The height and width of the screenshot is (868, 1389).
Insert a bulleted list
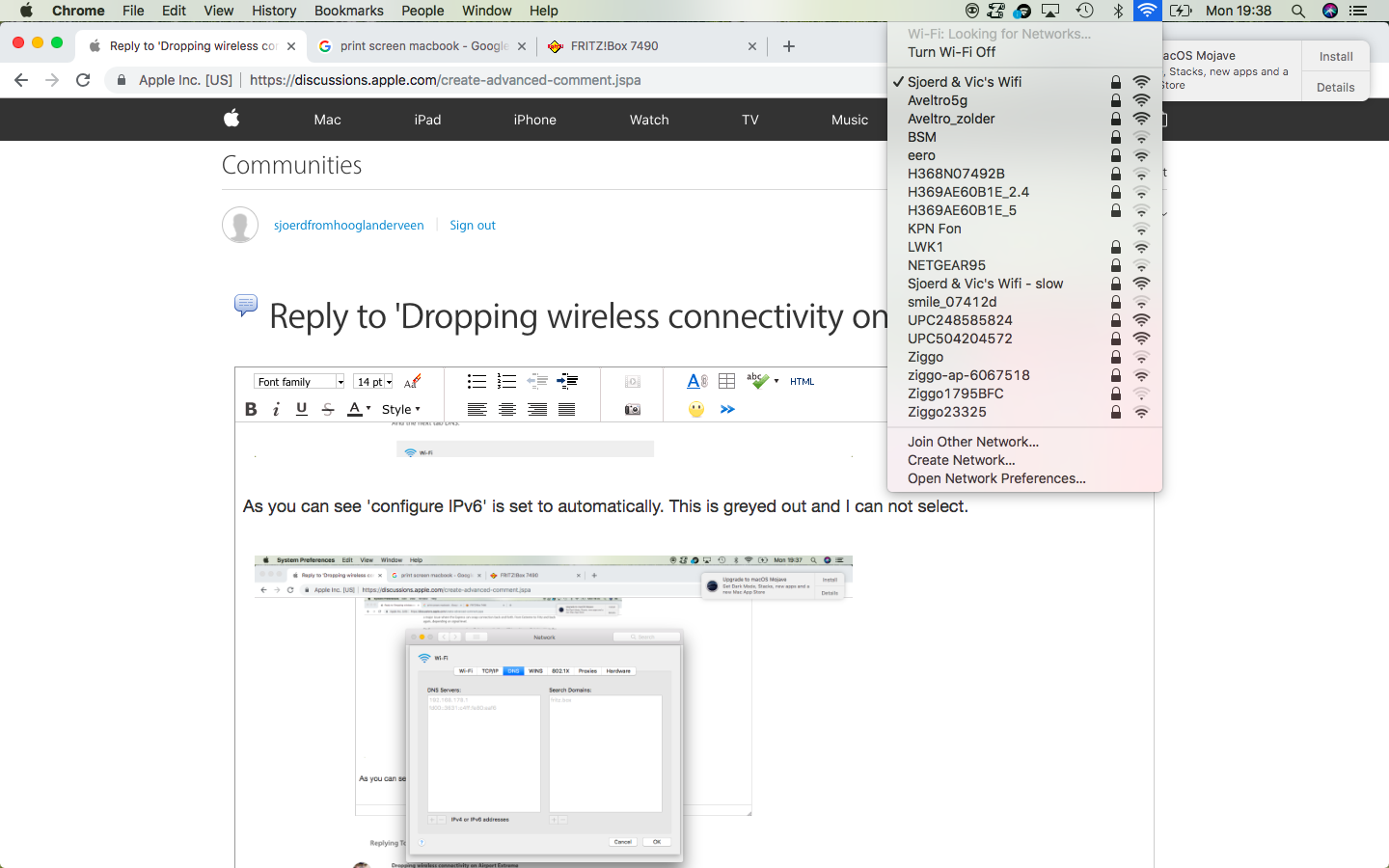[x=477, y=381]
